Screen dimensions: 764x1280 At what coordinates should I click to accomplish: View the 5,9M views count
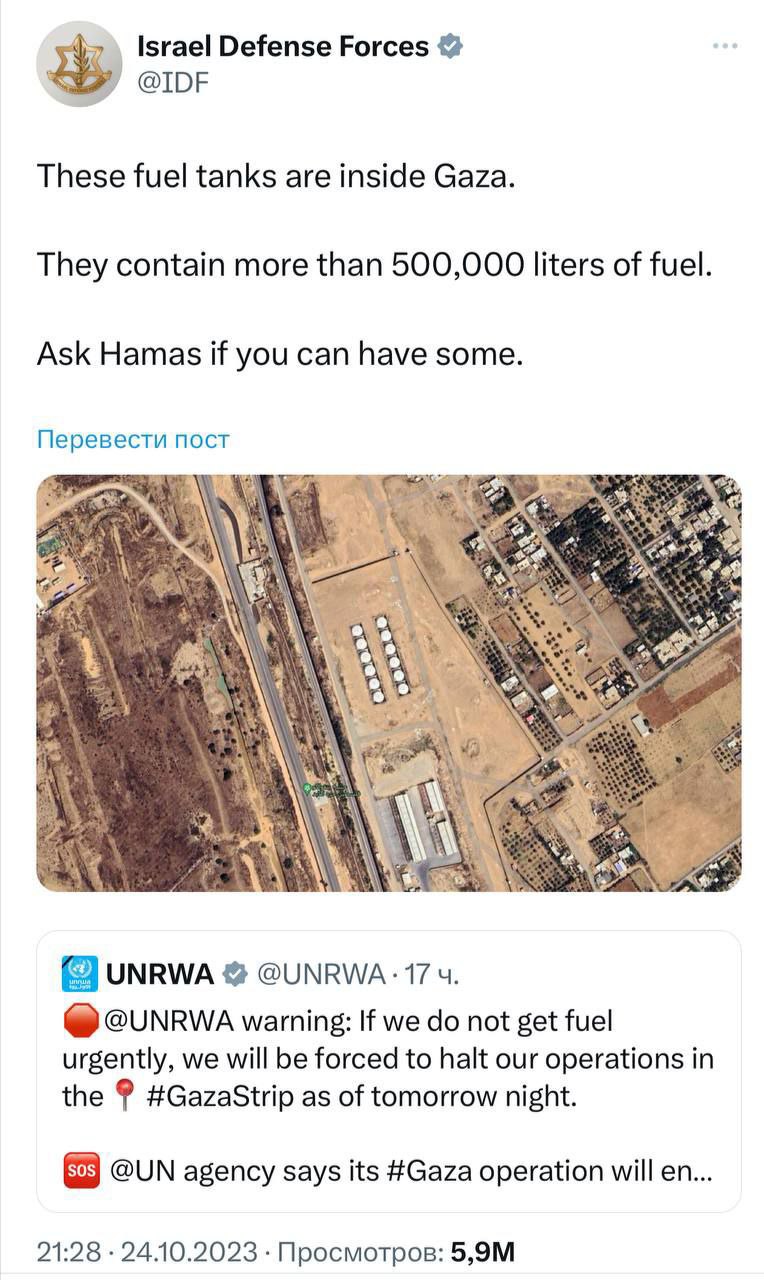pyautogui.click(x=482, y=1250)
